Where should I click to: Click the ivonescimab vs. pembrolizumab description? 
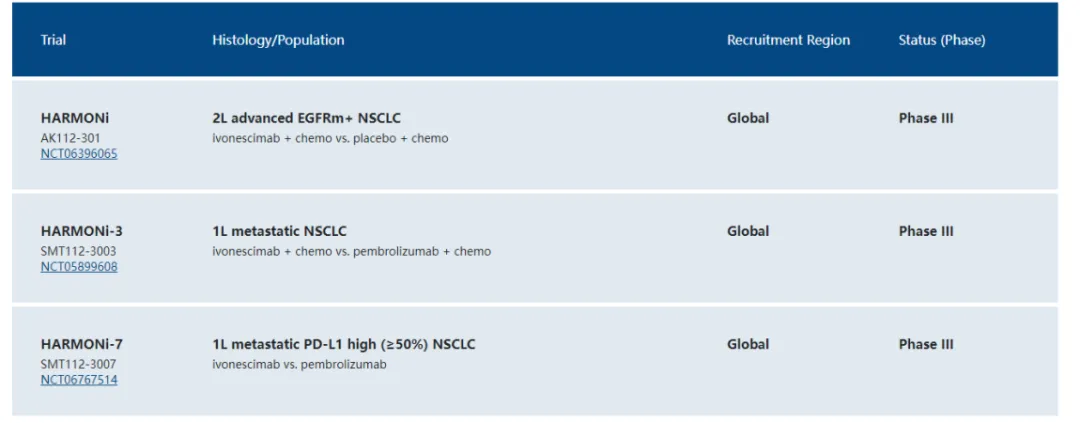click(x=299, y=364)
